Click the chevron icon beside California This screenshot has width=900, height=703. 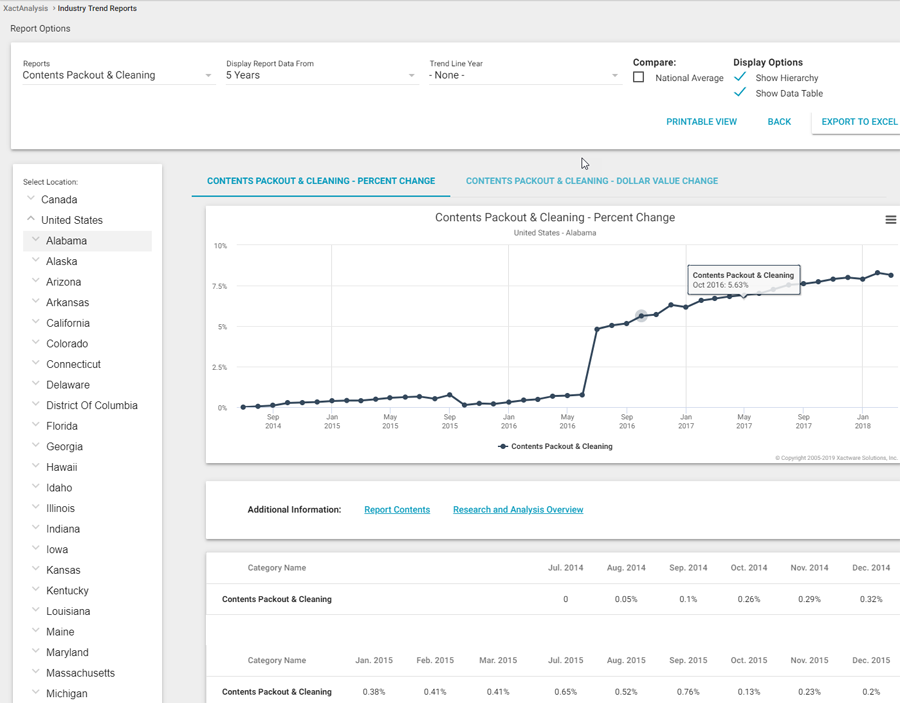click(36, 322)
